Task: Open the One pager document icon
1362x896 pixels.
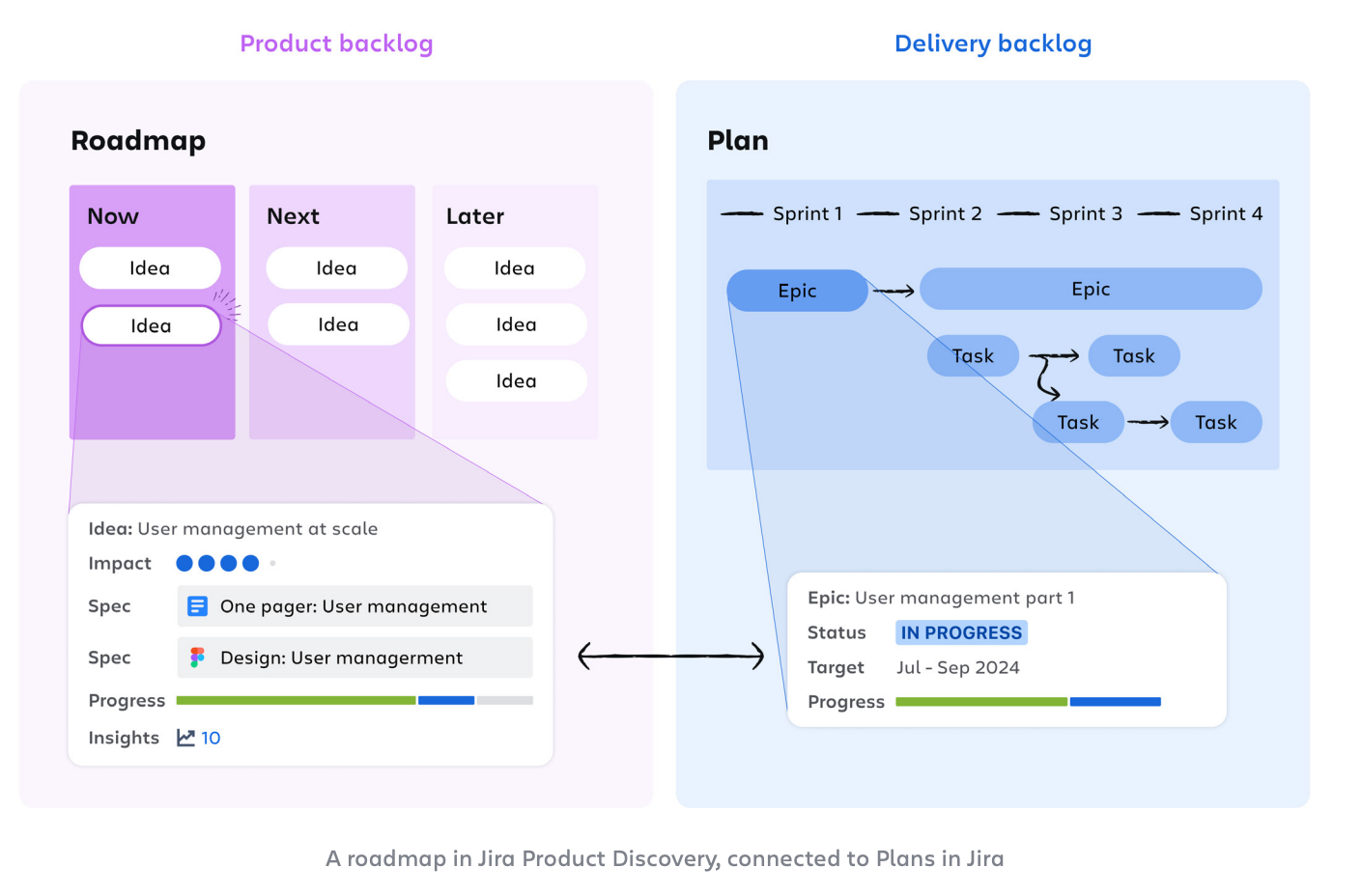Action: (x=197, y=605)
